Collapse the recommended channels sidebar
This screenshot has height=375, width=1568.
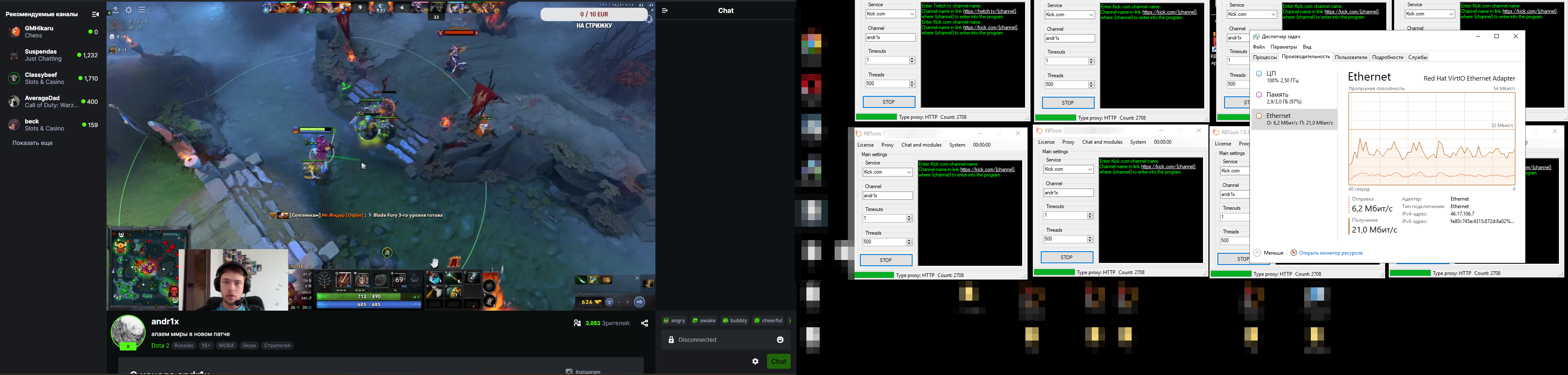pyautogui.click(x=95, y=14)
